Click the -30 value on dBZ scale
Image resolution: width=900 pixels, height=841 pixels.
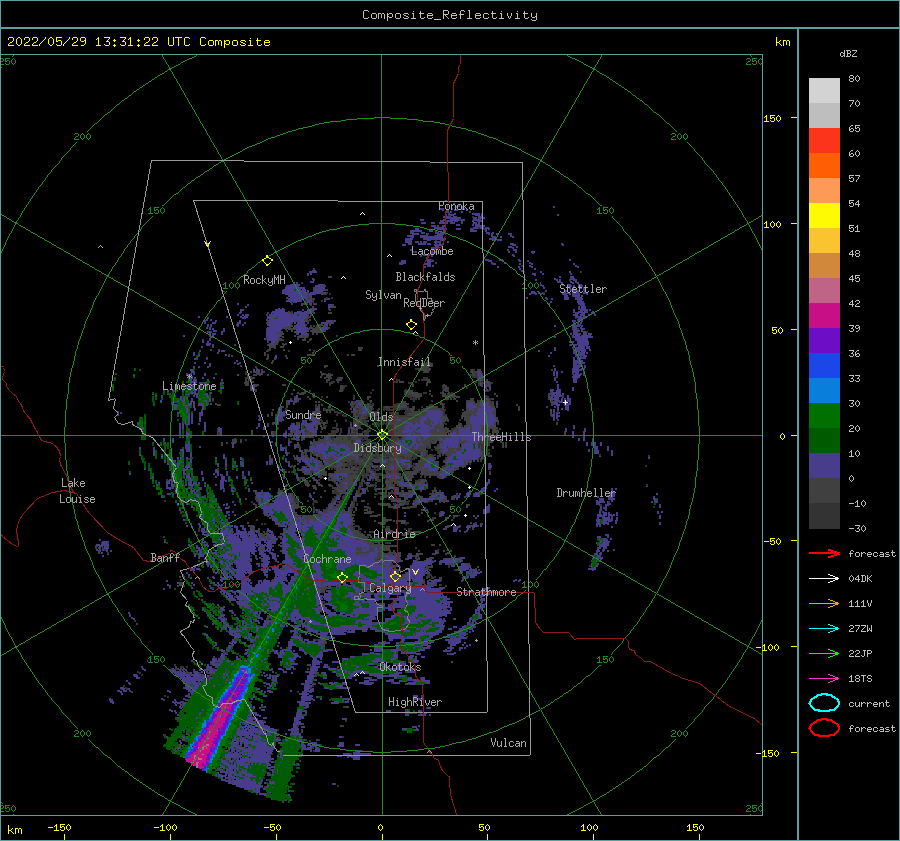click(857, 528)
